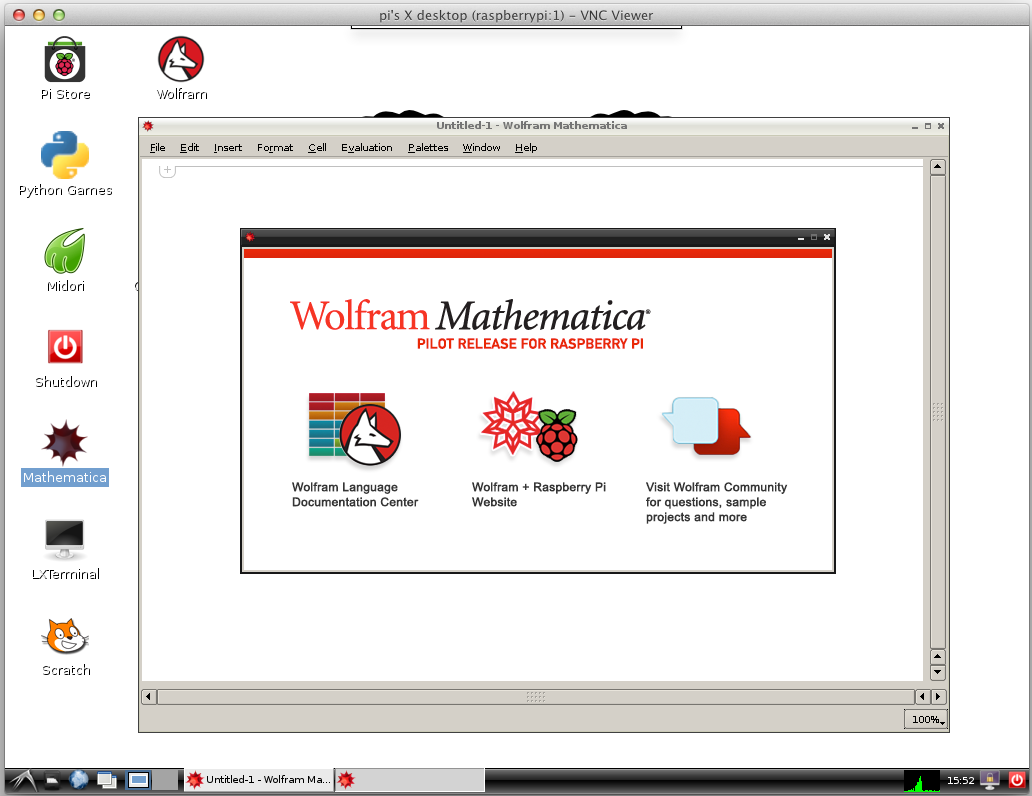The height and width of the screenshot is (796, 1032).
Task: Close the Untitled-1 notebook window
Action: (941, 126)
